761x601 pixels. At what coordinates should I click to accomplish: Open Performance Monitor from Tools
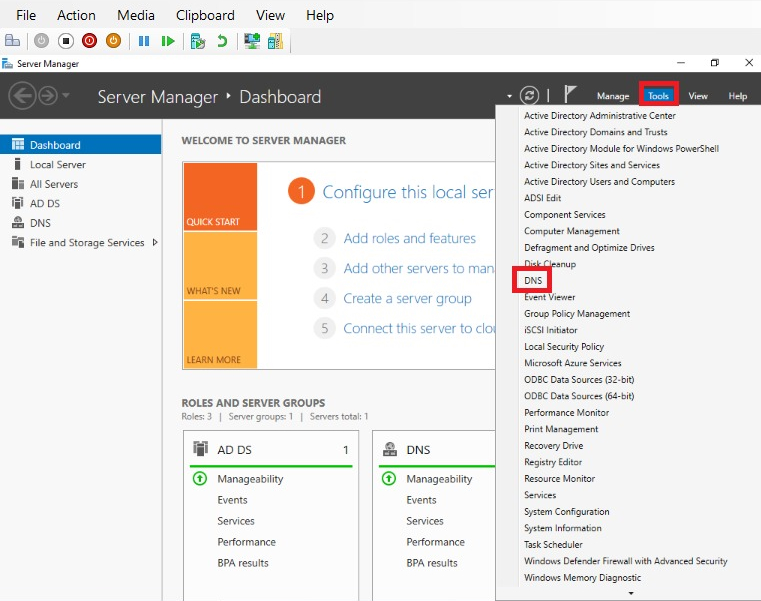click(x=566, y=413)
